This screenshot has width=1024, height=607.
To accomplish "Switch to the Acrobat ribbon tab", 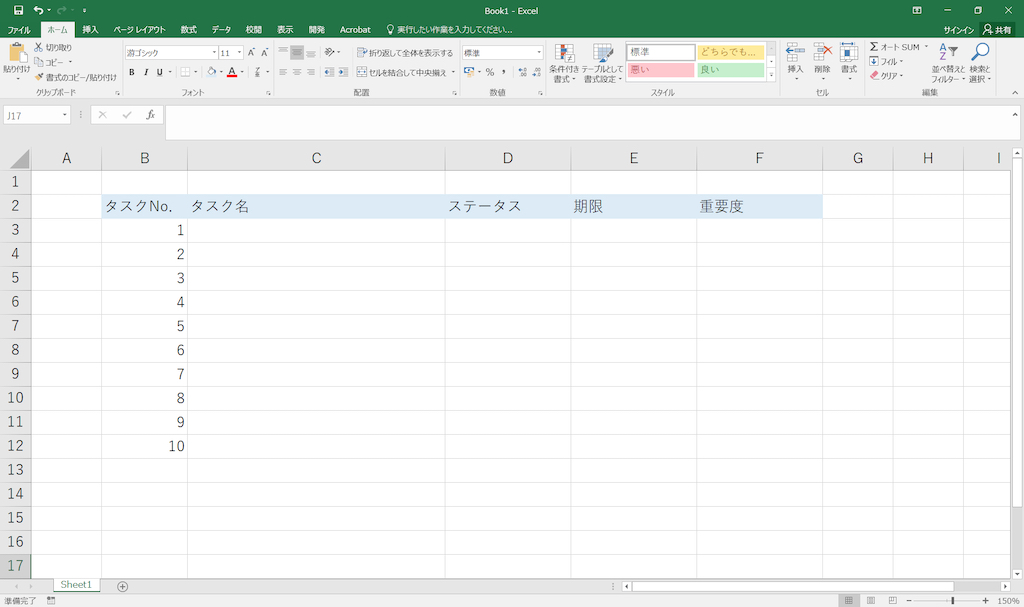I will click(x=355, y=29).
